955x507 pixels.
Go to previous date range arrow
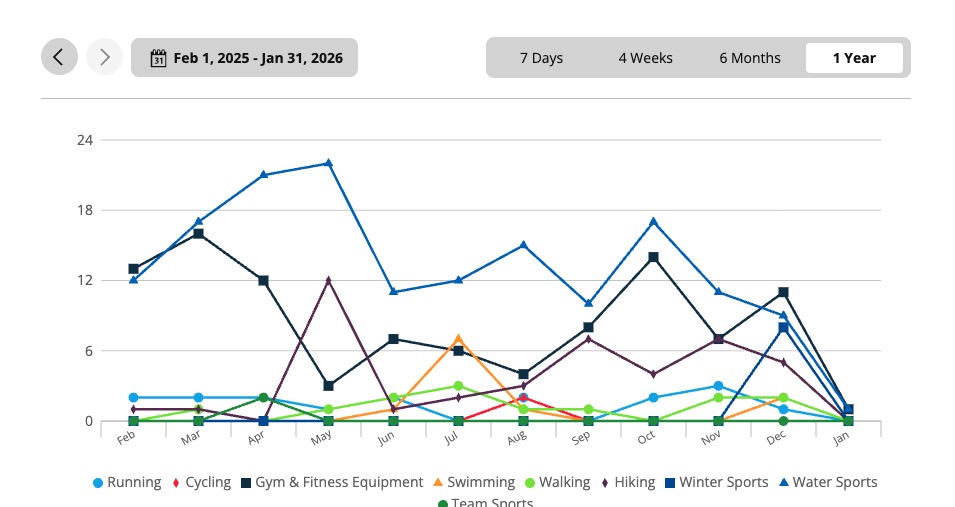[x=59, y=57]
